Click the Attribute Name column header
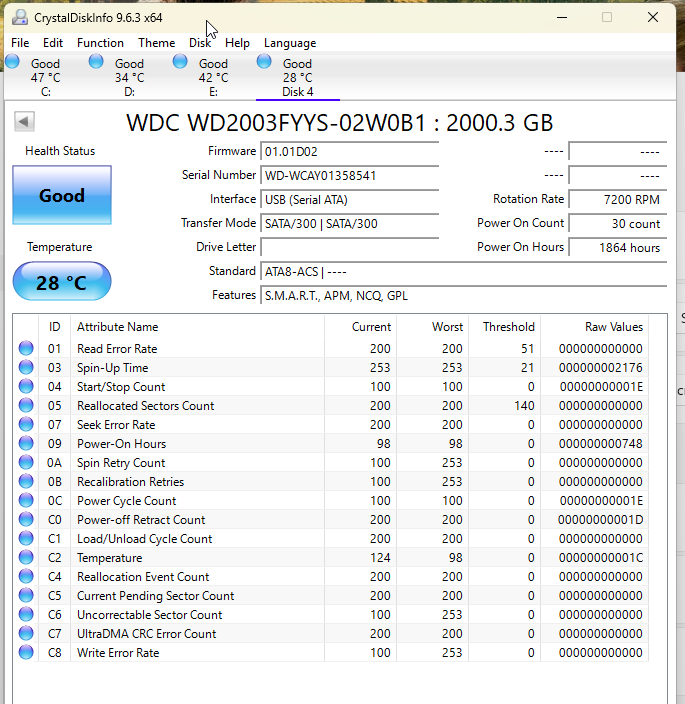This screenshot has height=704, width=685. click(x=198, y=327)
